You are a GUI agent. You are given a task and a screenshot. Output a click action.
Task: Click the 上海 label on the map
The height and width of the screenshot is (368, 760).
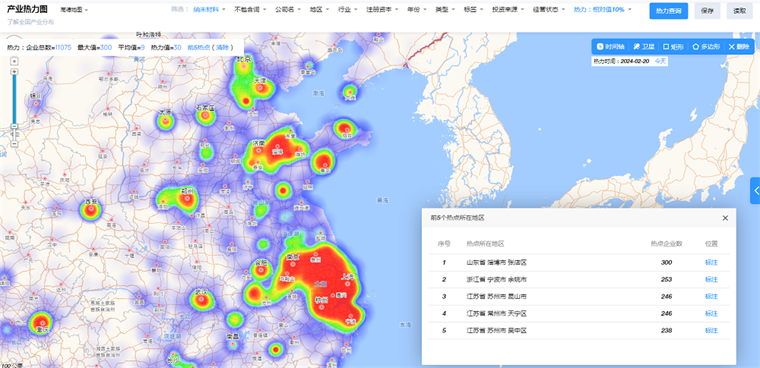point(348,277)
